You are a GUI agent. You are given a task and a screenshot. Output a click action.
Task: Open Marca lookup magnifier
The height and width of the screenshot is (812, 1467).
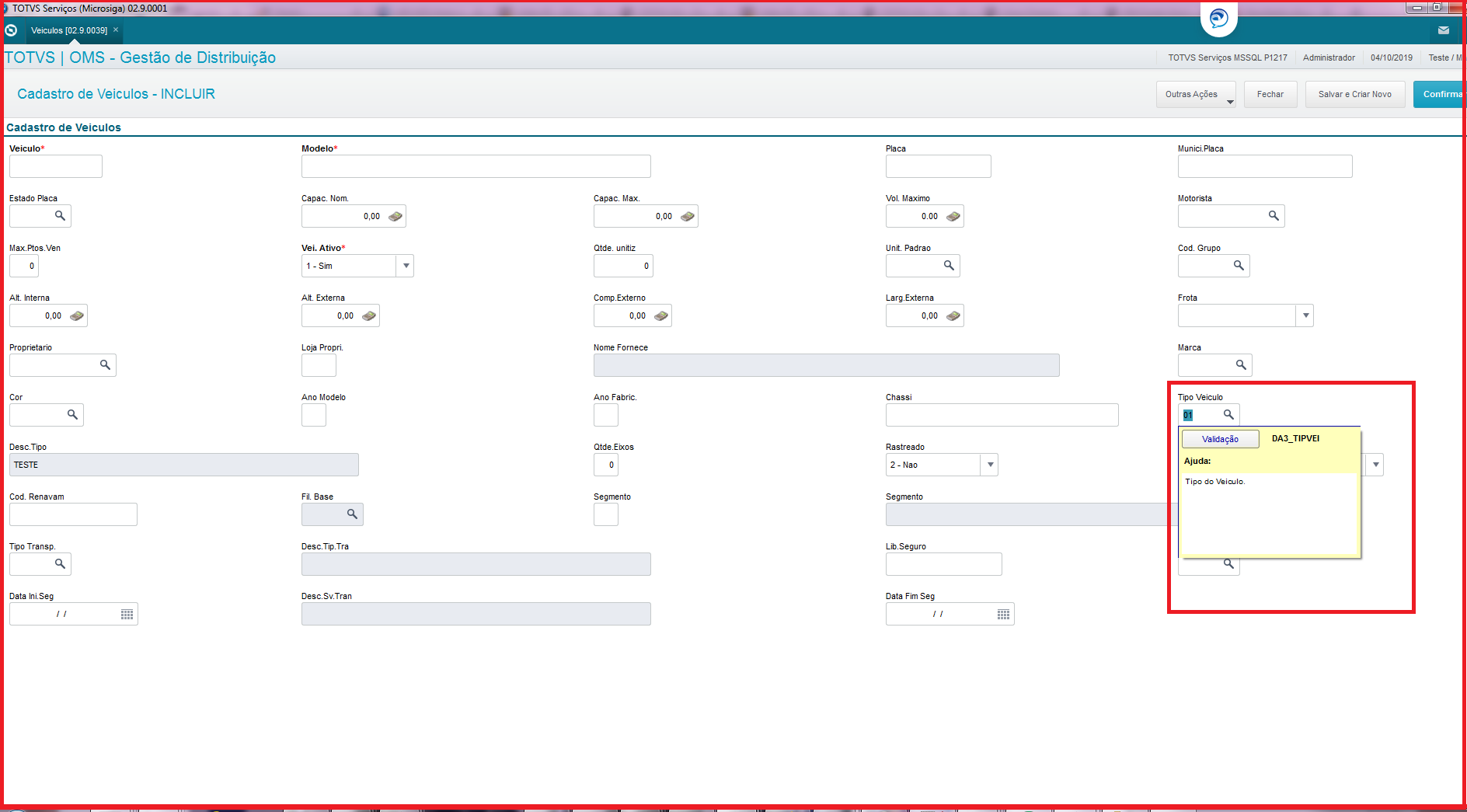click(x=1241, y=365)
